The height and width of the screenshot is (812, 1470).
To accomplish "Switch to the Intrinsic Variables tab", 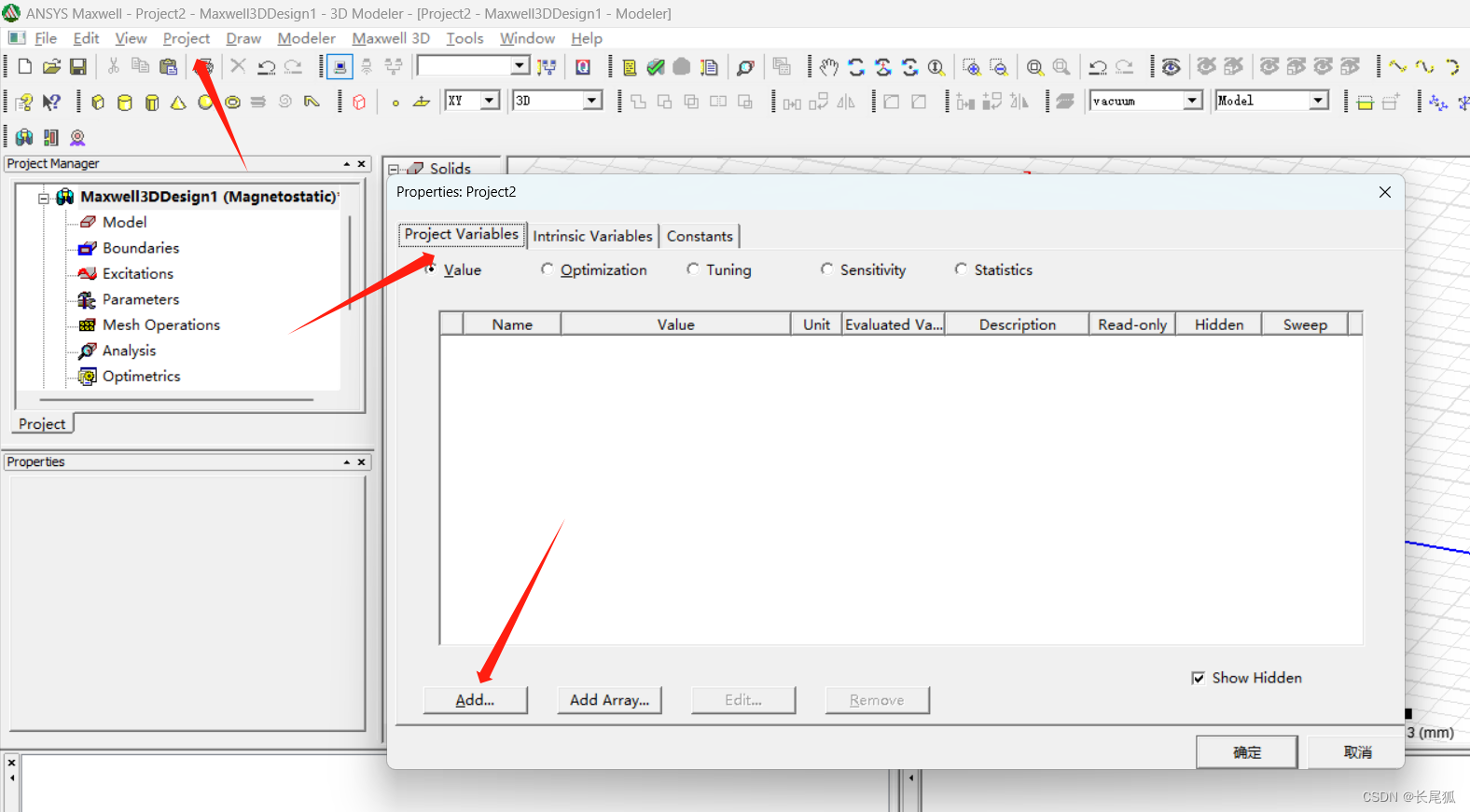I will coord(592,236).
